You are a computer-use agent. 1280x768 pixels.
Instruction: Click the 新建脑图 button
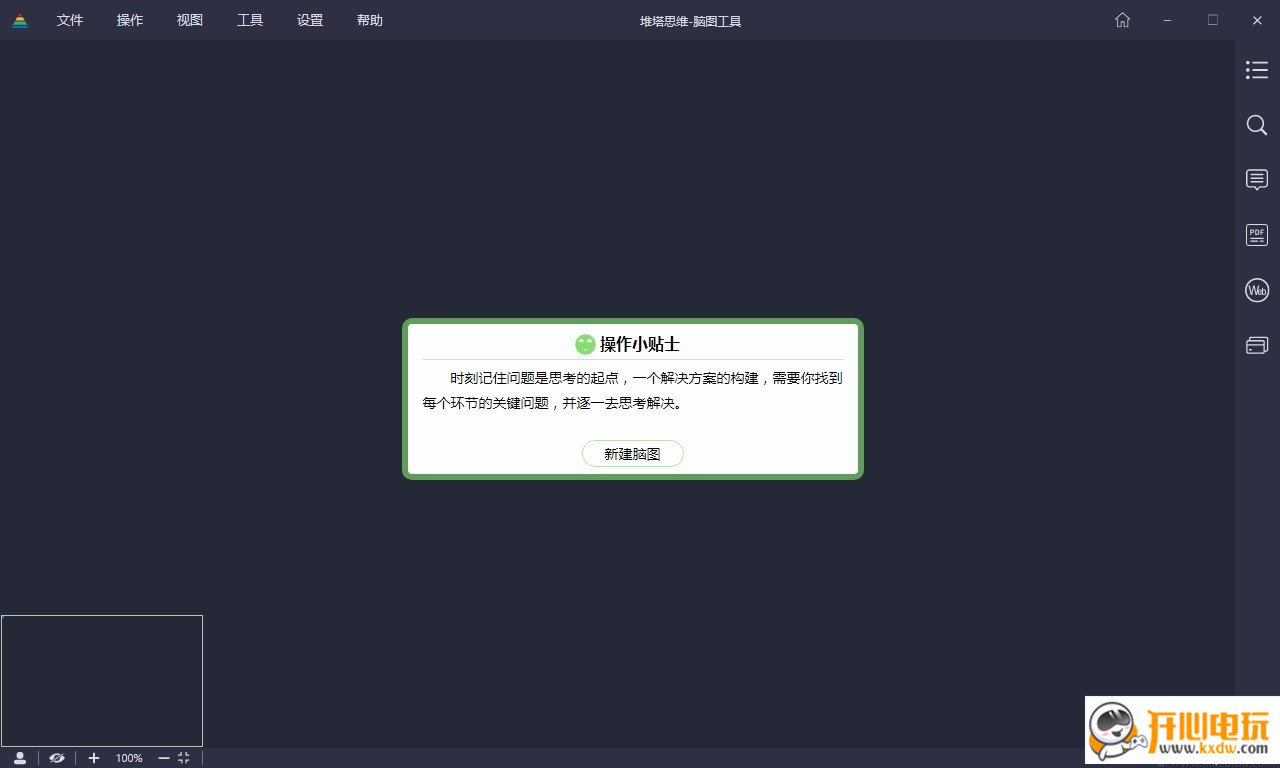[632, 453]
